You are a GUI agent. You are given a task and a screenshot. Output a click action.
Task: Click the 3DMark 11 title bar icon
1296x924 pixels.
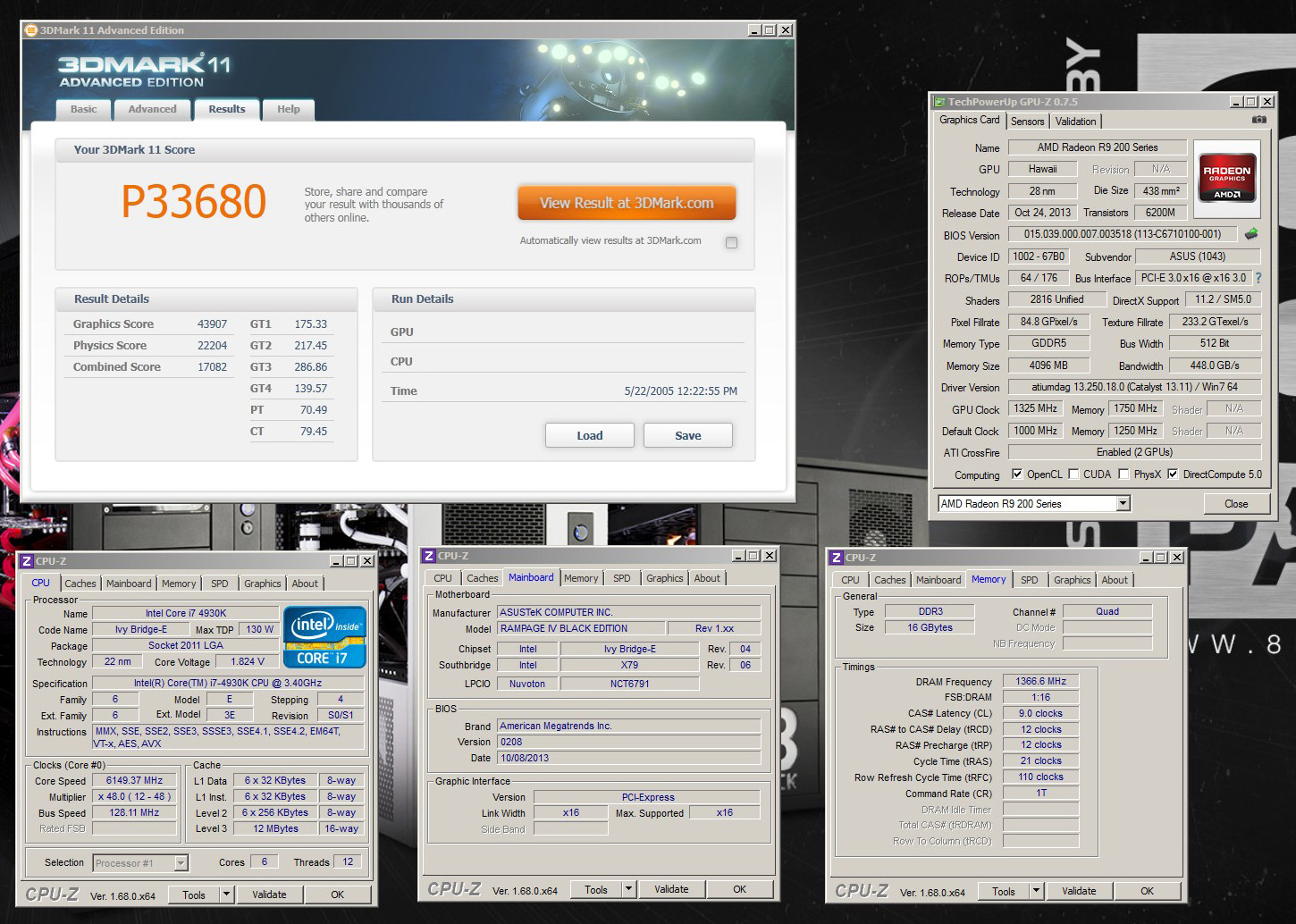click(x=31, y=30)
